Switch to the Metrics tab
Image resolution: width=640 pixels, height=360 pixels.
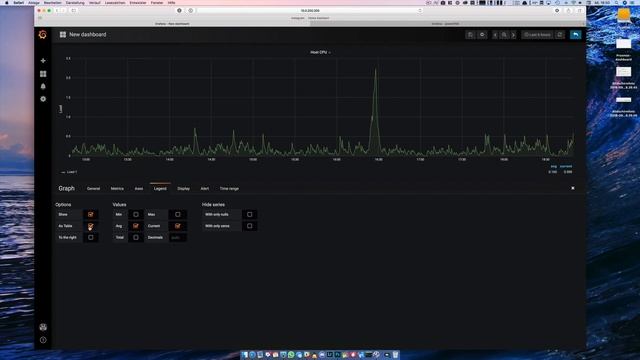pyautogui.click(x=117, y=189)
